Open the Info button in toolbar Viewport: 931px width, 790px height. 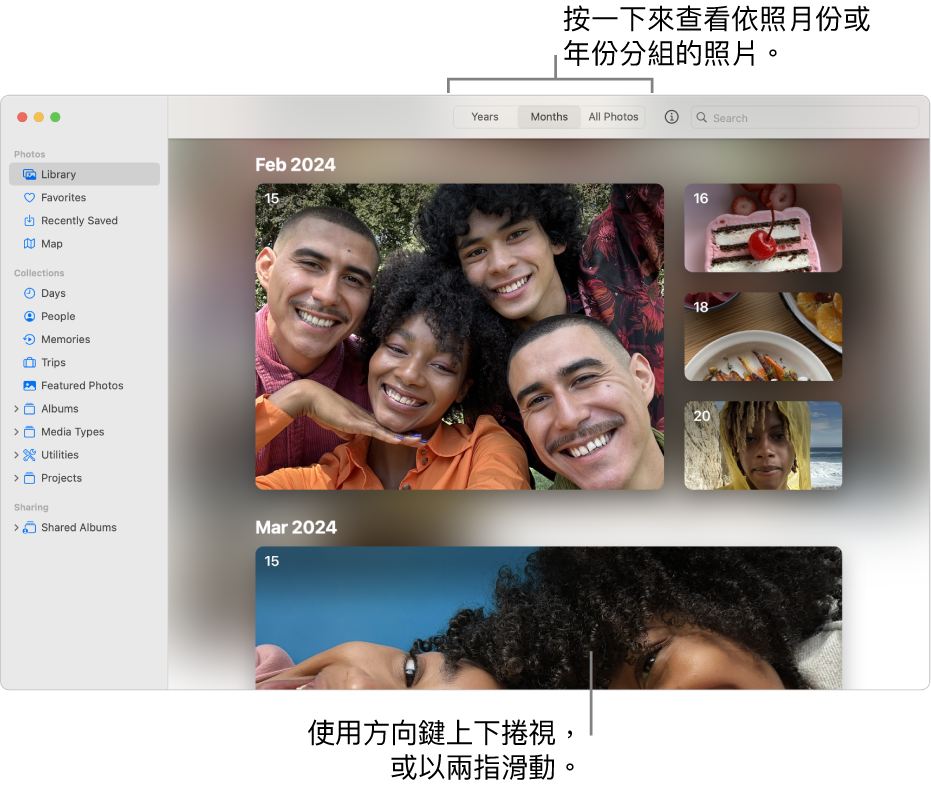(672, 117)
